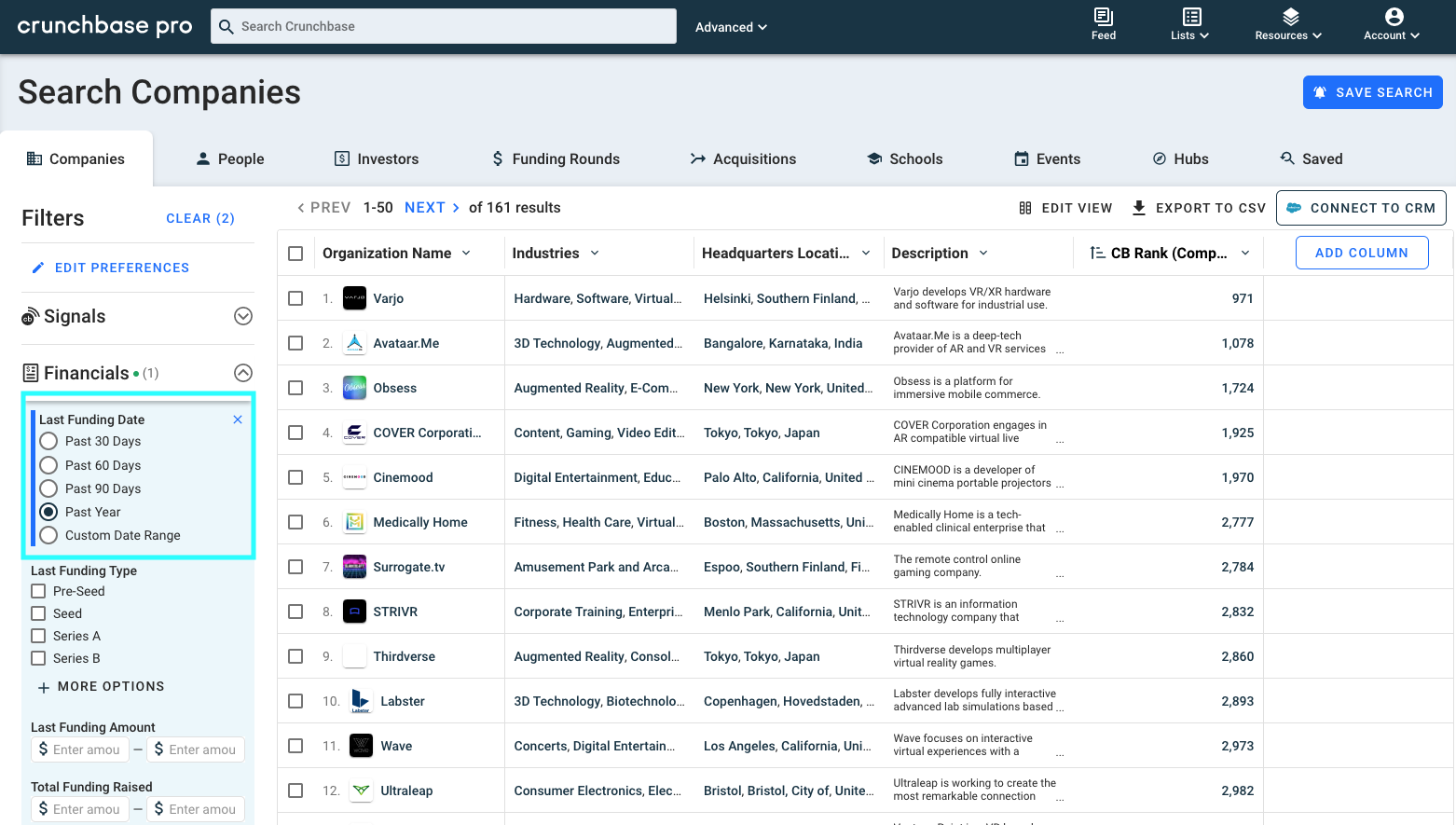The height and width of the screenshot is (825, 1456).
Task: Select Past 60 Days radio option
Action: point(48,465)
